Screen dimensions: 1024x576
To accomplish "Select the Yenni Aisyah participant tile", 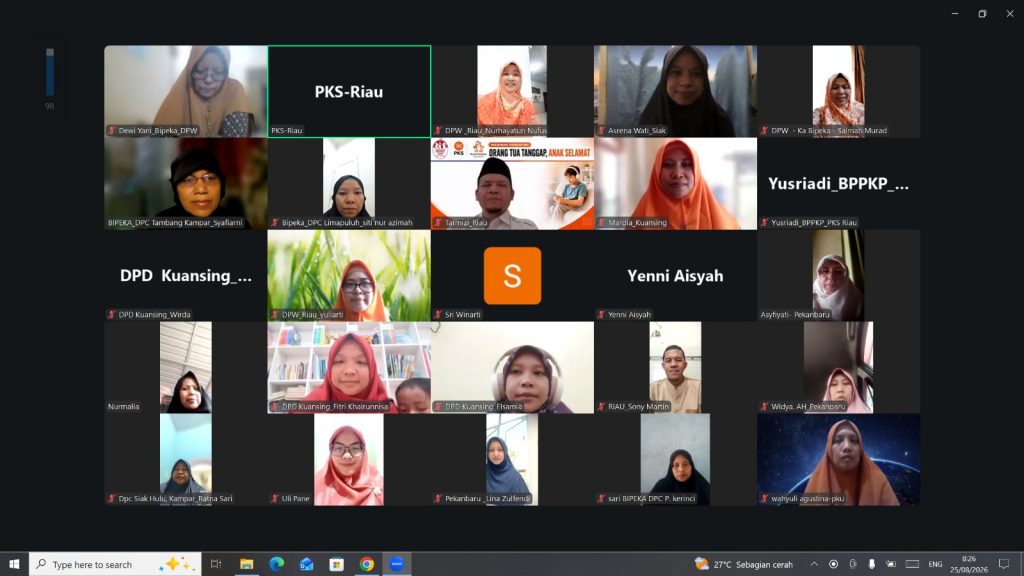I will coord(675,276).
